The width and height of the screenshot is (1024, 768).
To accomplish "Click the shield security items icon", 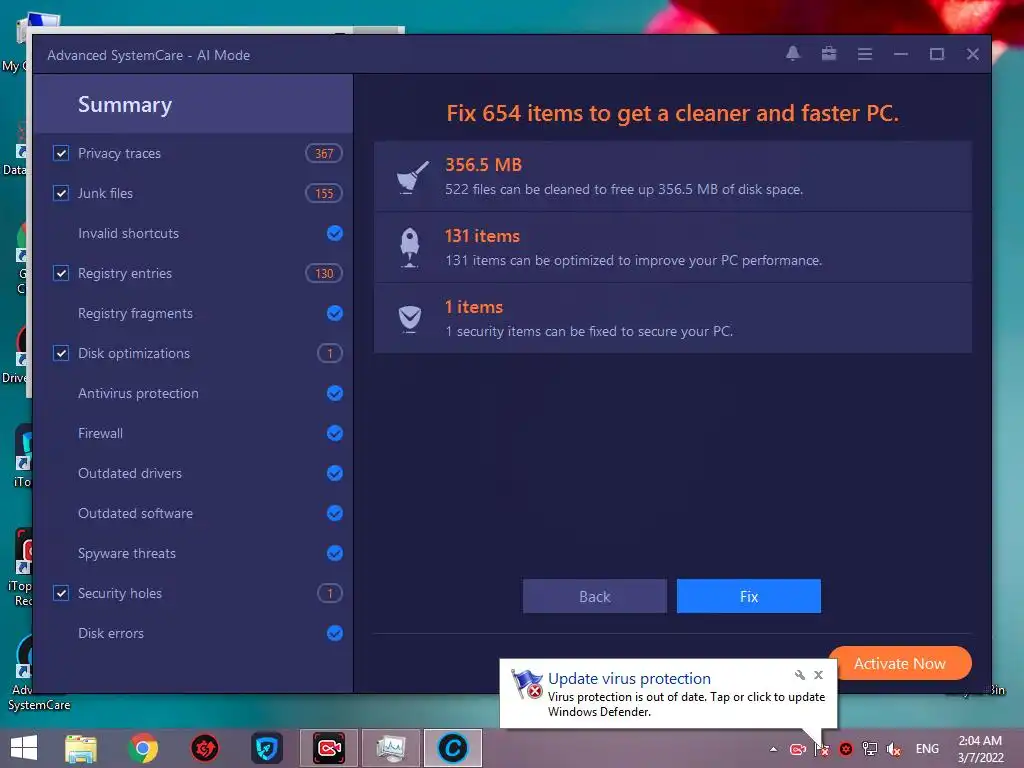I will 409,319.
